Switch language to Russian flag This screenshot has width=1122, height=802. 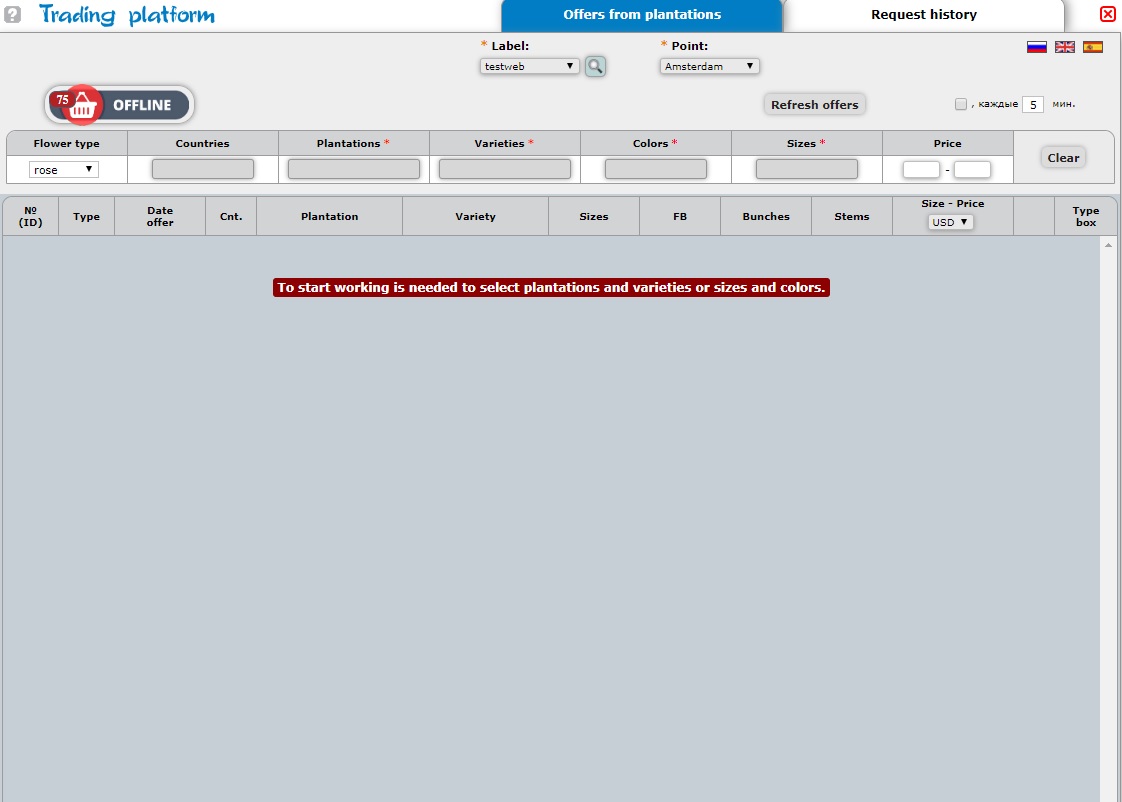tap(1037, 47)
